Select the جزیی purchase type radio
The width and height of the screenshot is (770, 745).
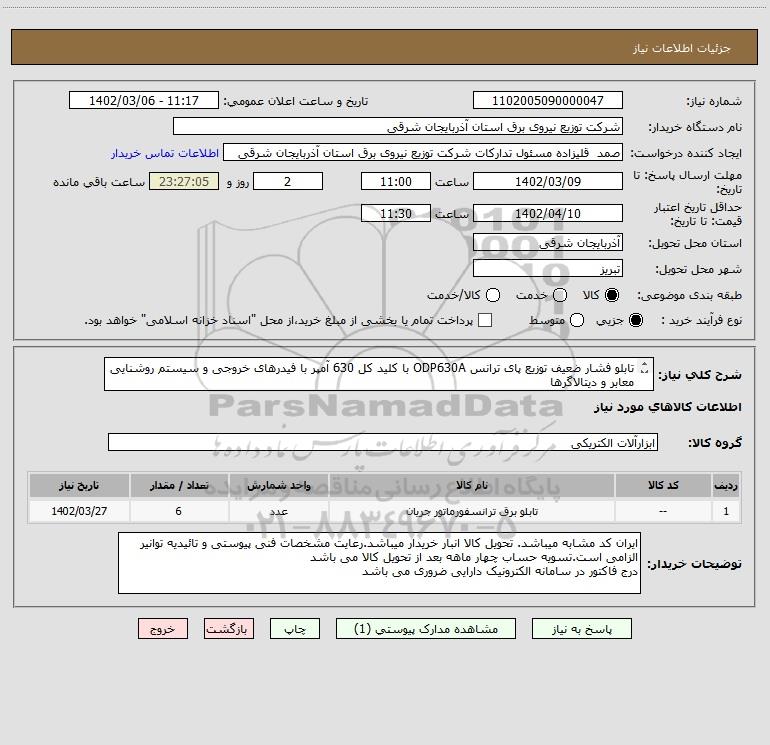pos(635,320)
